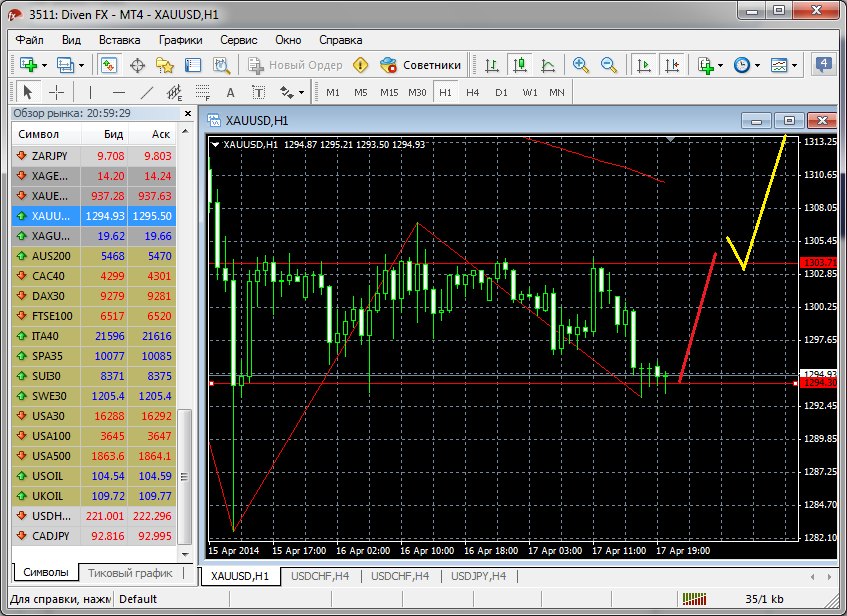Toggle chart auto scroll icon

coord(643,65)
